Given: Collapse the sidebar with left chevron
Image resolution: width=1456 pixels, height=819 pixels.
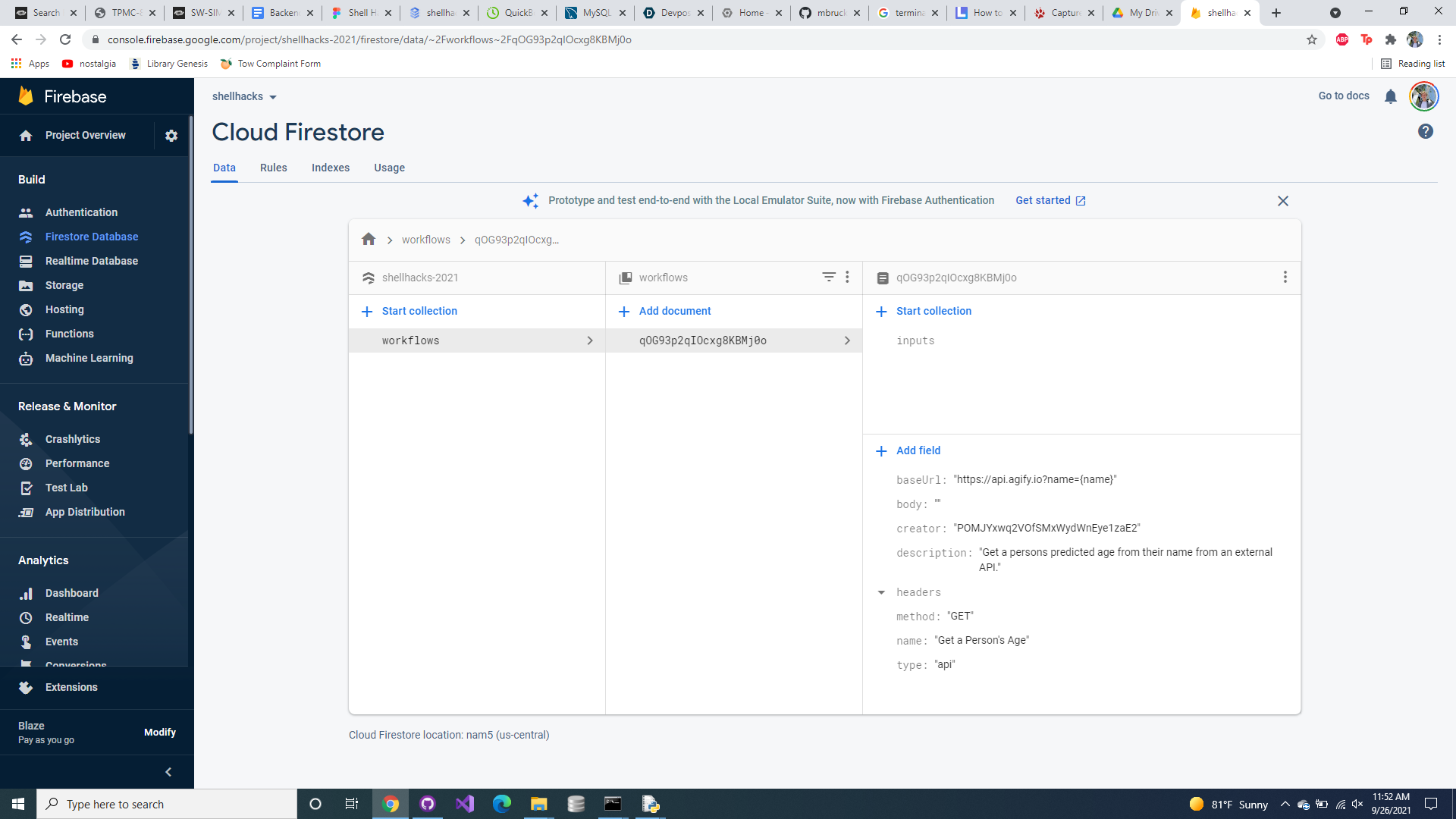Looking at the screenshot, I should pyautogui.click(x=168, y=772).
